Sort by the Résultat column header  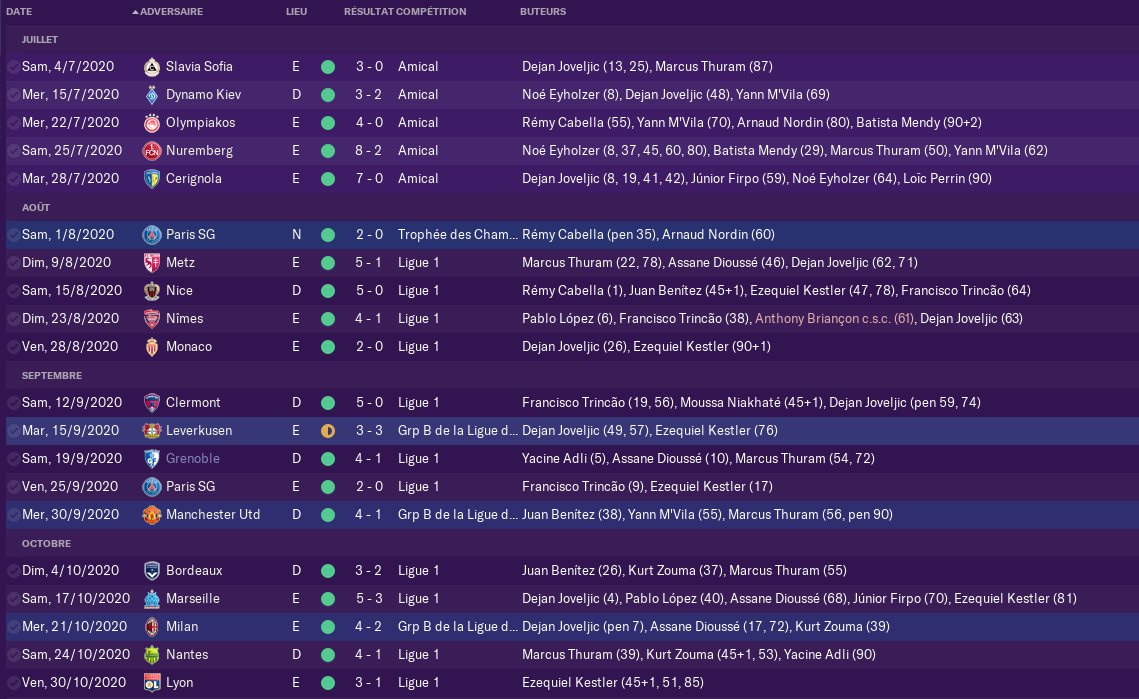(368, 12)
